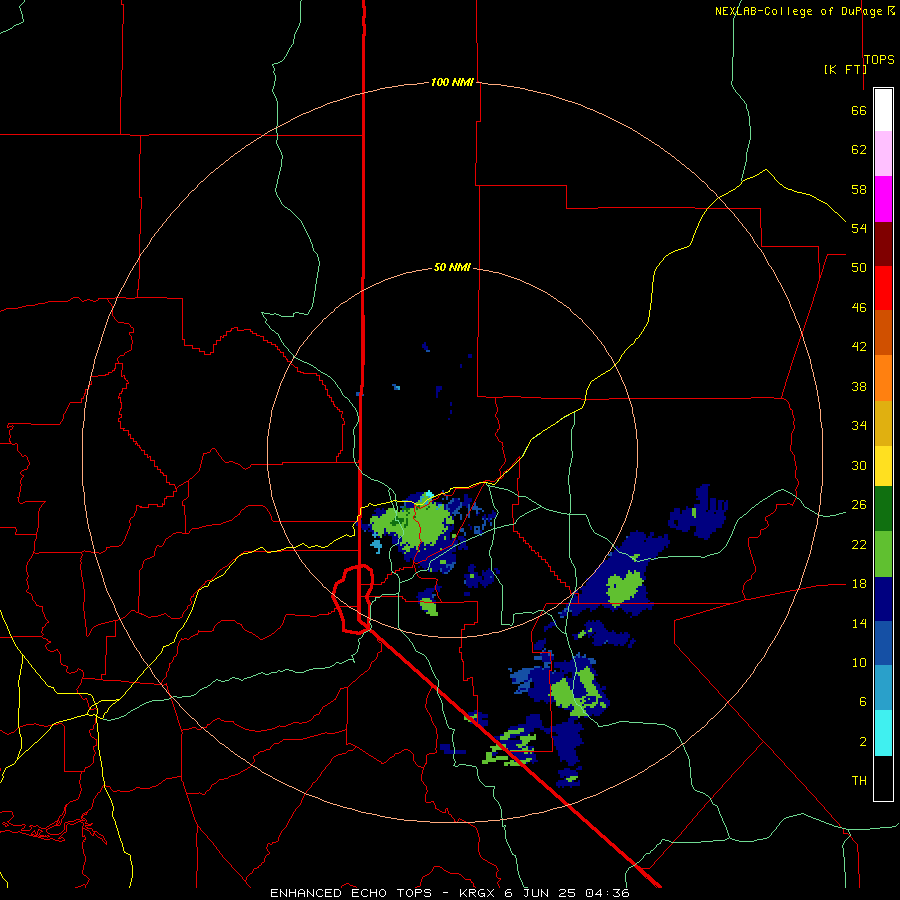Click the light pink 62 kft swatch
Screen dimensions: 900x900
pos(883,153)
